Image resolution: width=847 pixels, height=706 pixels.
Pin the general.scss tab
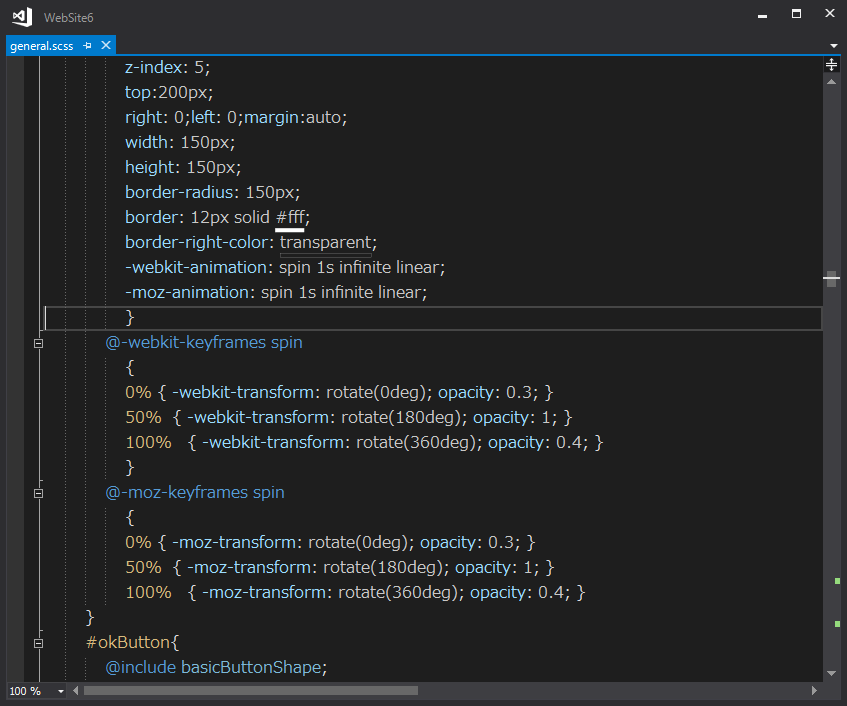88,46
